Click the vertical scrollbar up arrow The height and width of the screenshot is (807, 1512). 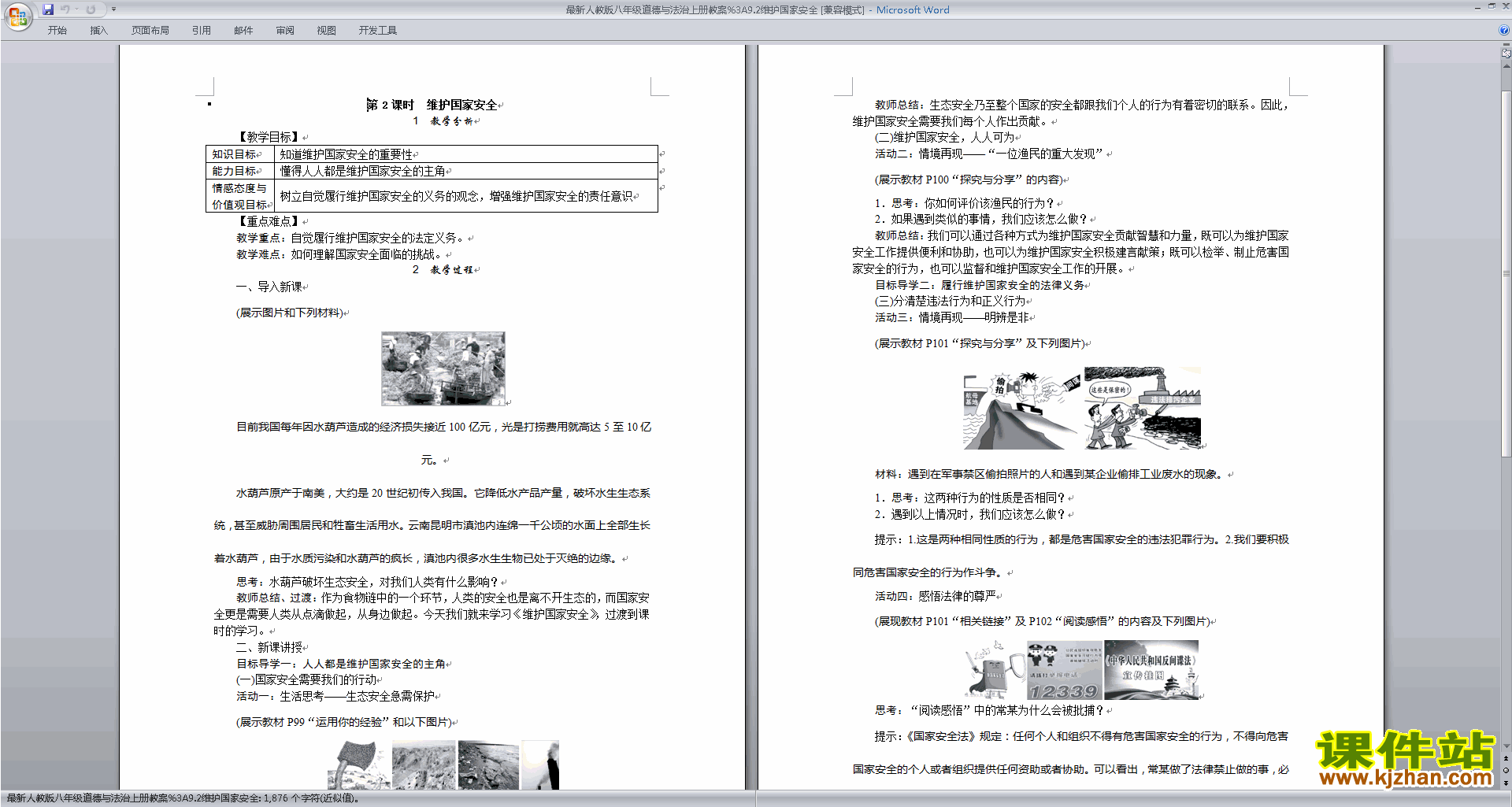point(1506,66)
